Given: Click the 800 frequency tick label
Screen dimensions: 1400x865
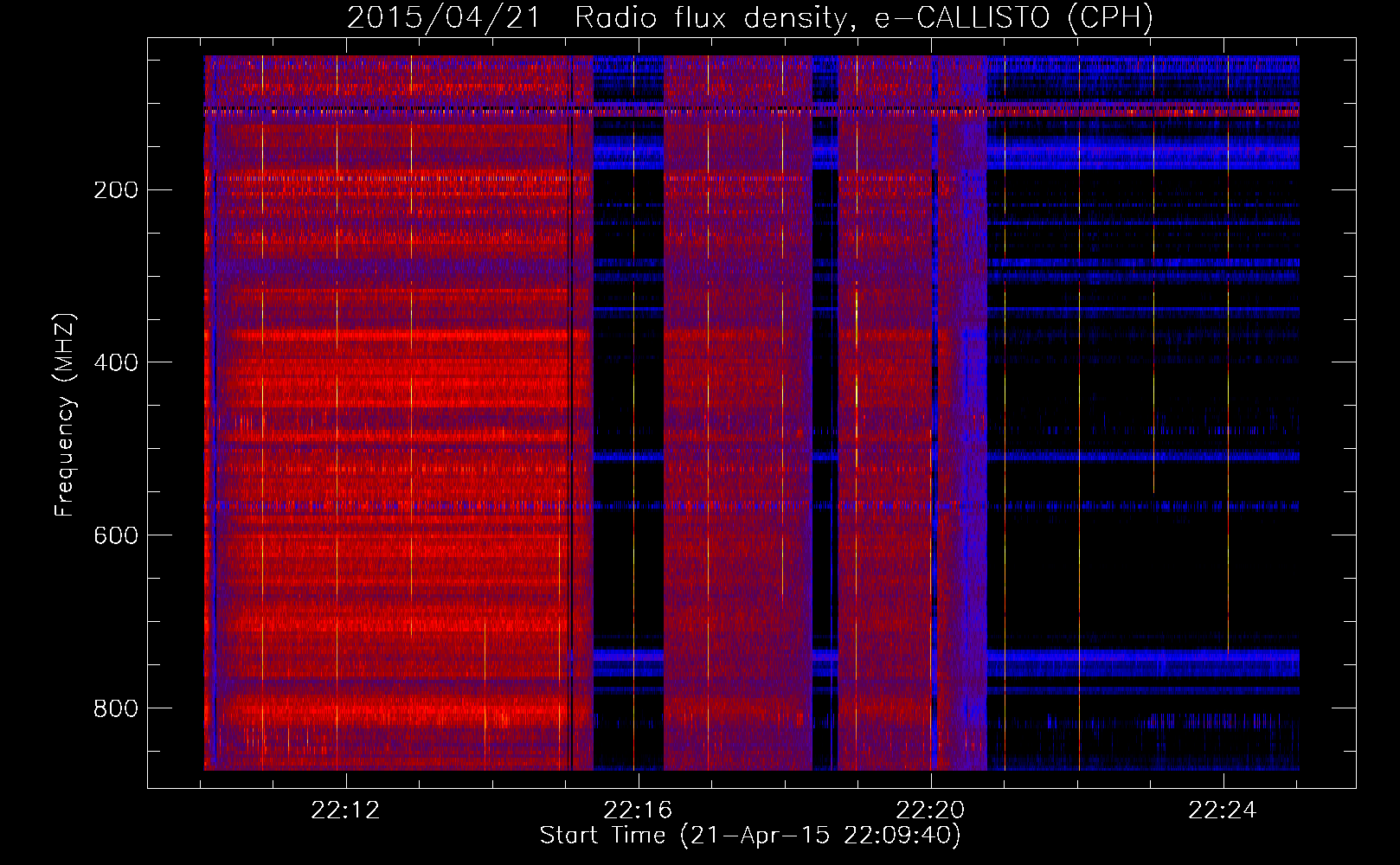Looking at the screenshot, I should (116, 708).
